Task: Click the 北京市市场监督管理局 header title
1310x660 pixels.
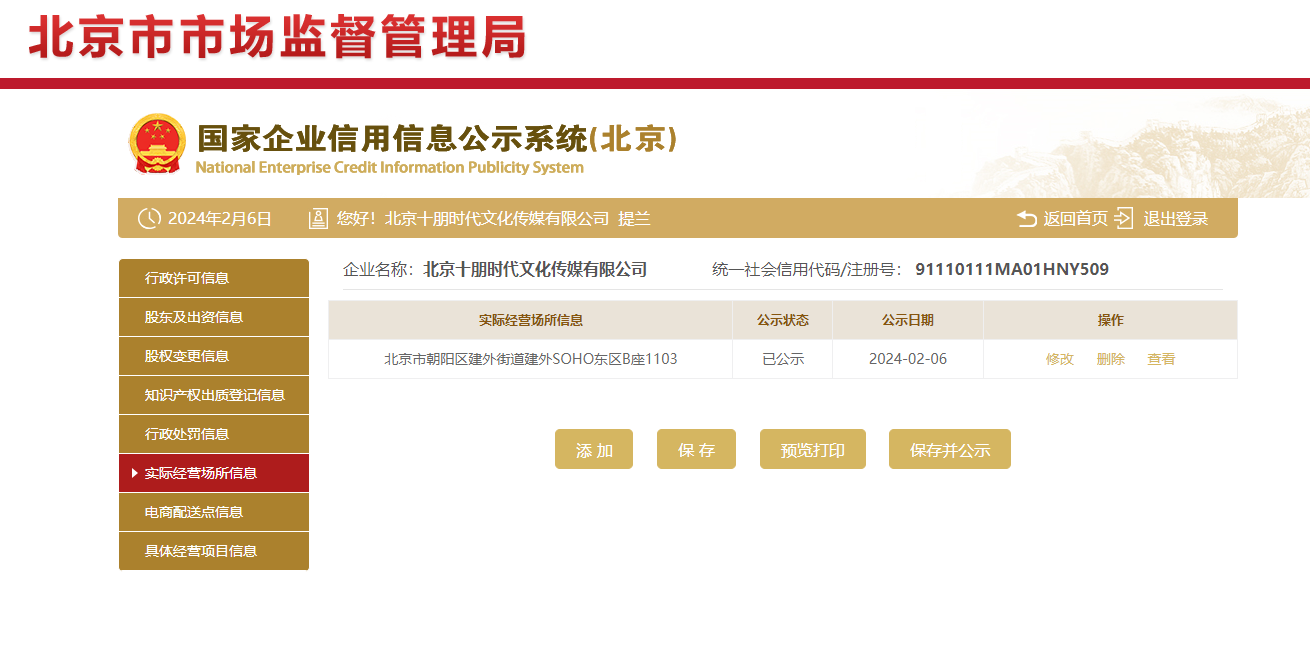Action: (x=277, y=38)
